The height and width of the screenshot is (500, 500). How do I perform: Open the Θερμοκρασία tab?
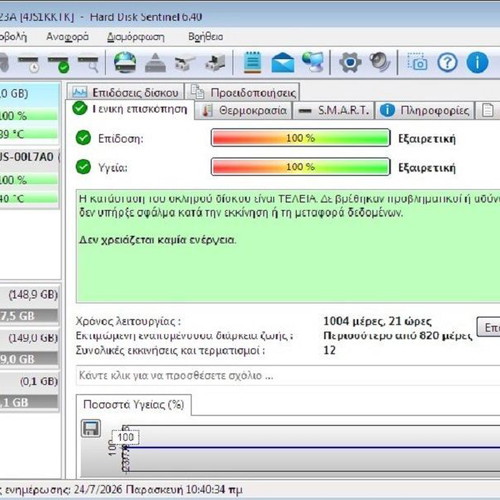click(x=244, y=110)
